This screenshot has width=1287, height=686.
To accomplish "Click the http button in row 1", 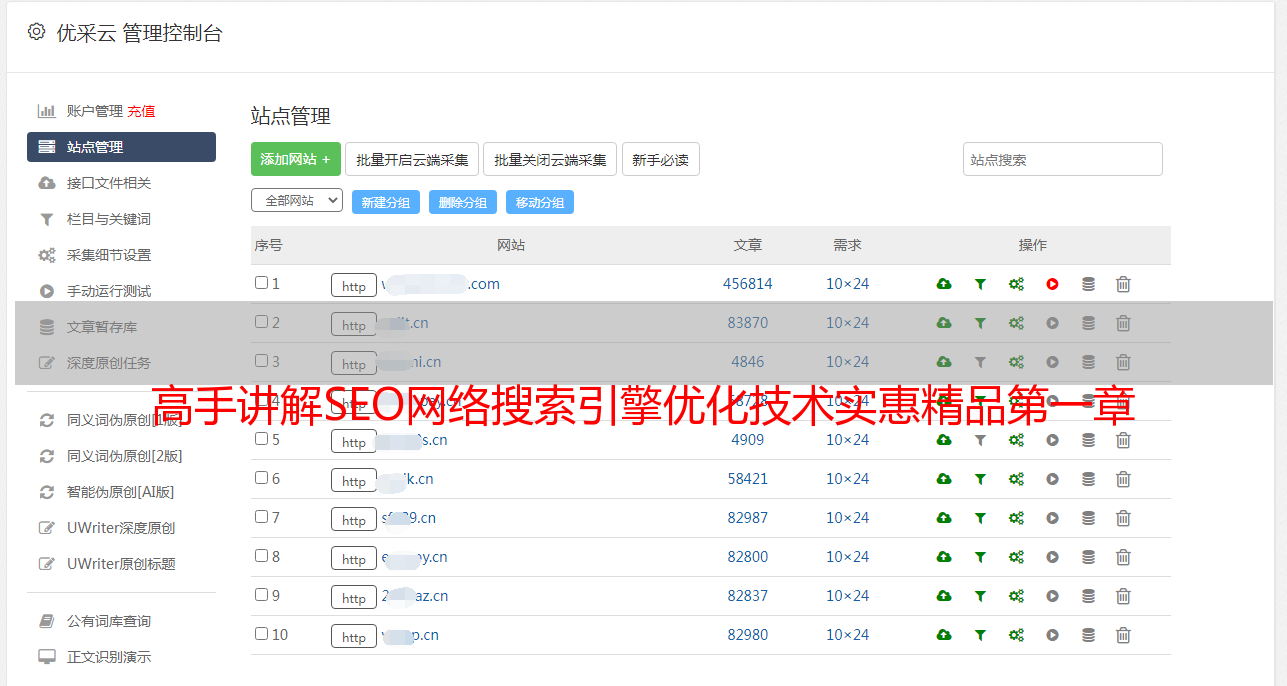I will pos(354,286).
